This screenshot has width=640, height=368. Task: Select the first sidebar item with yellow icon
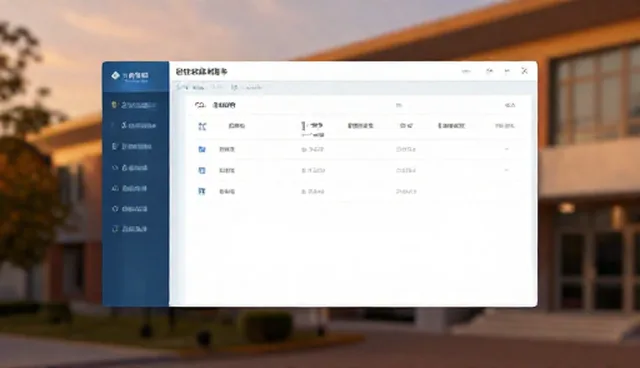(134, 105)
